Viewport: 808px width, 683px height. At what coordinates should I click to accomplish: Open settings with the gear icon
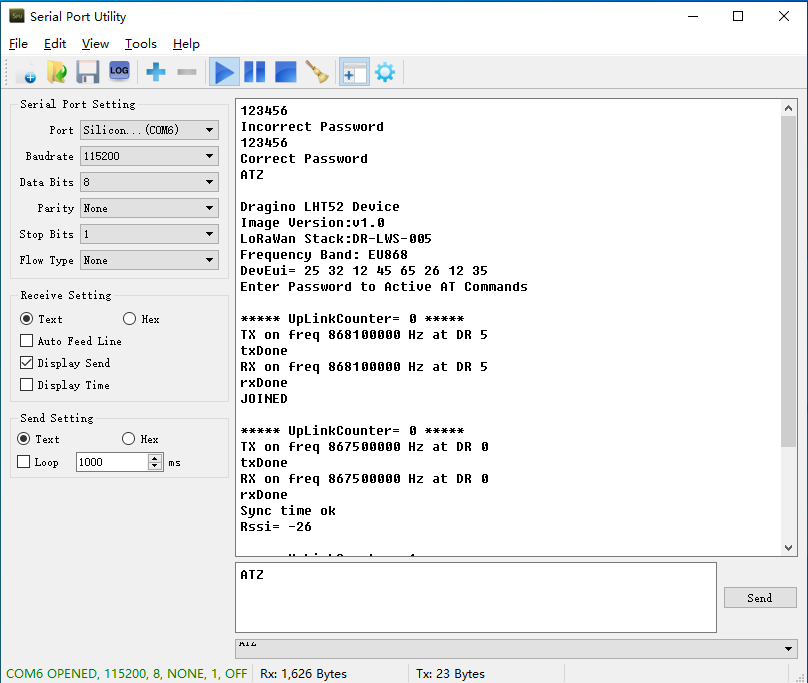(385, 72)
